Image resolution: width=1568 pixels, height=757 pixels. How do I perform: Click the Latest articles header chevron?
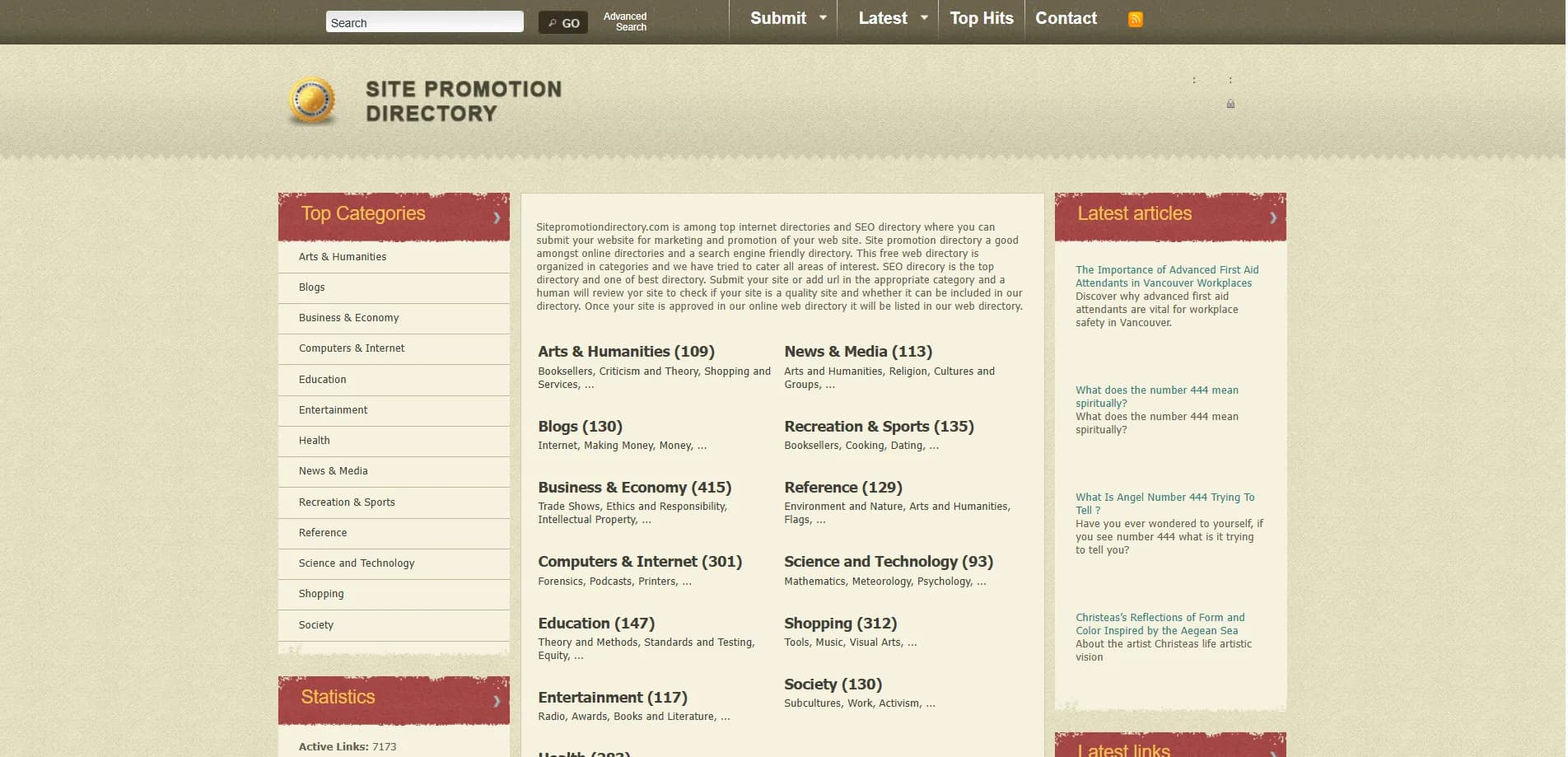coord(1273,218)
